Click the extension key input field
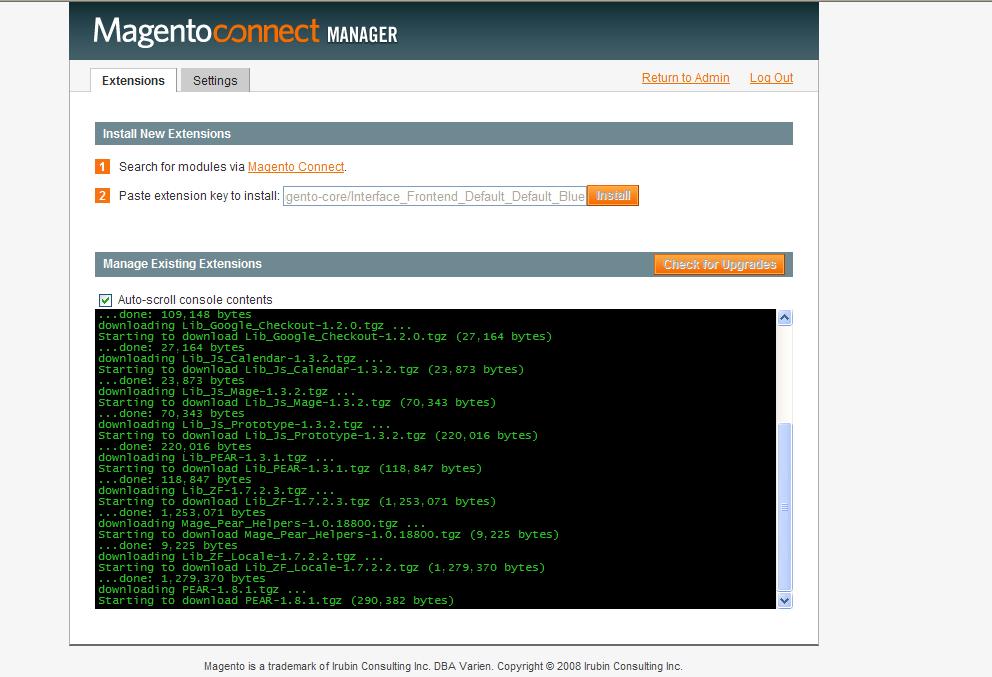Screen dimensions: 992x677 (435, 196)
